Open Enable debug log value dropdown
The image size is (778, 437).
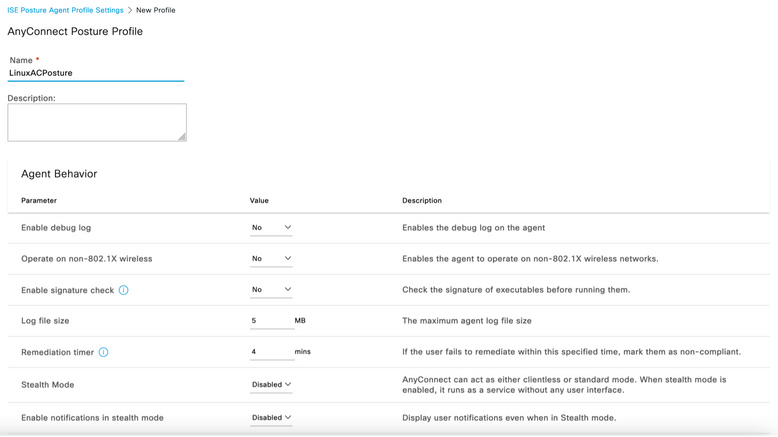pos(271,228)
